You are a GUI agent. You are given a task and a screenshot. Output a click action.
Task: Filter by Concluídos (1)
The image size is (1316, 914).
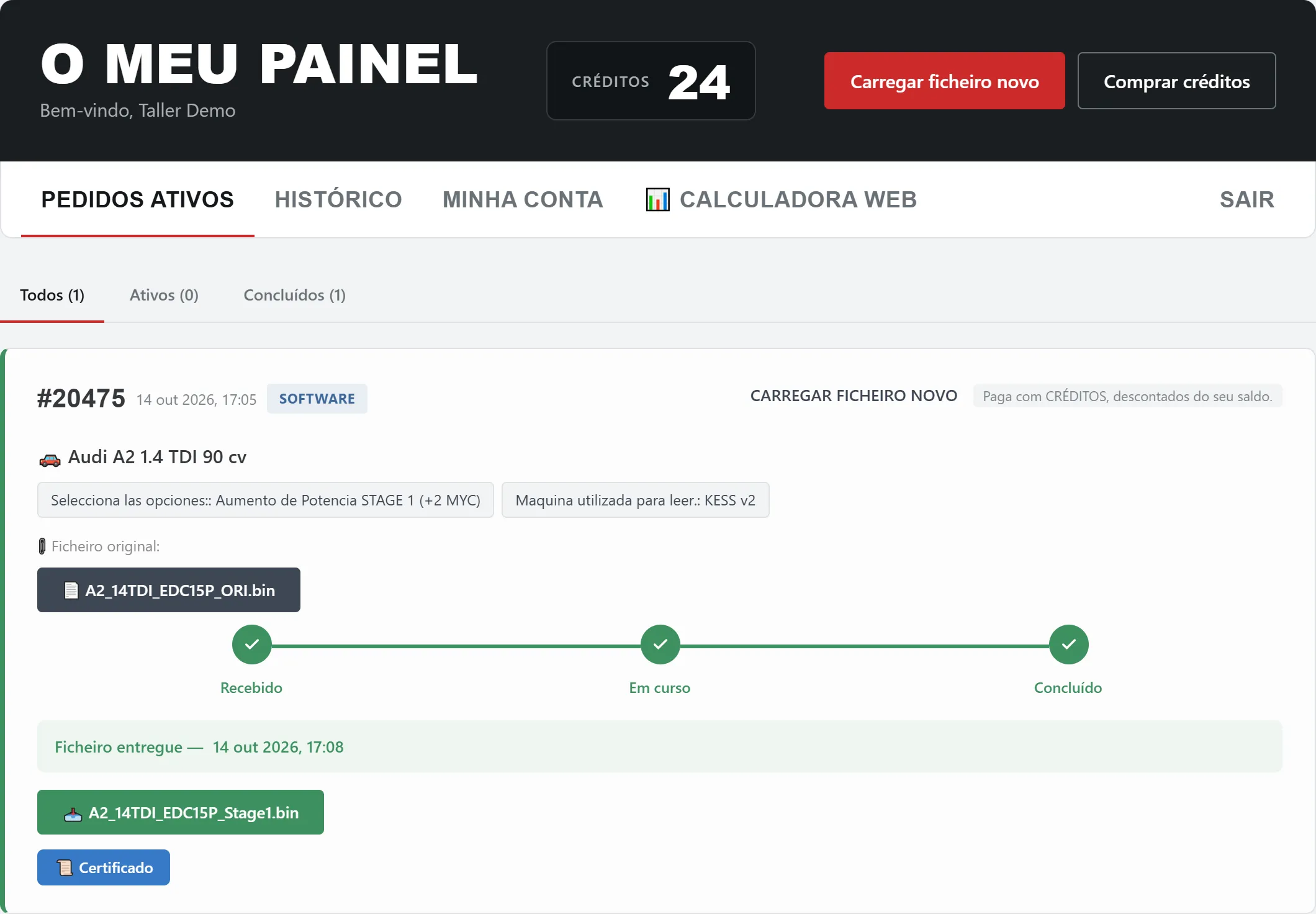(x=295, y=295)
